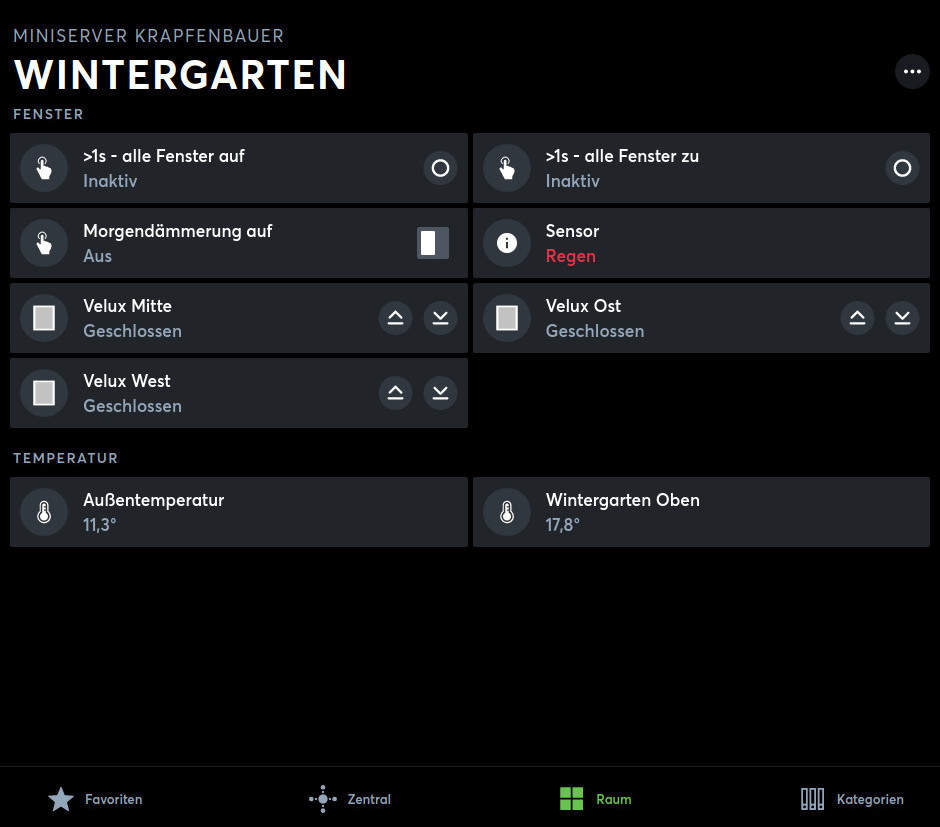Open the Sensor Regen status tile

click(x=700, y=243)
